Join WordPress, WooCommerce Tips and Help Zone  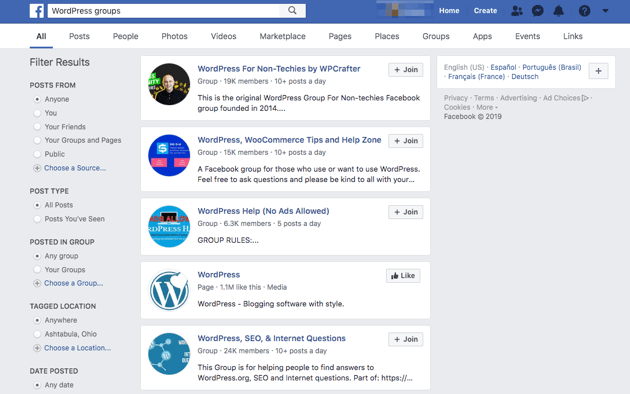click(405, 141)
